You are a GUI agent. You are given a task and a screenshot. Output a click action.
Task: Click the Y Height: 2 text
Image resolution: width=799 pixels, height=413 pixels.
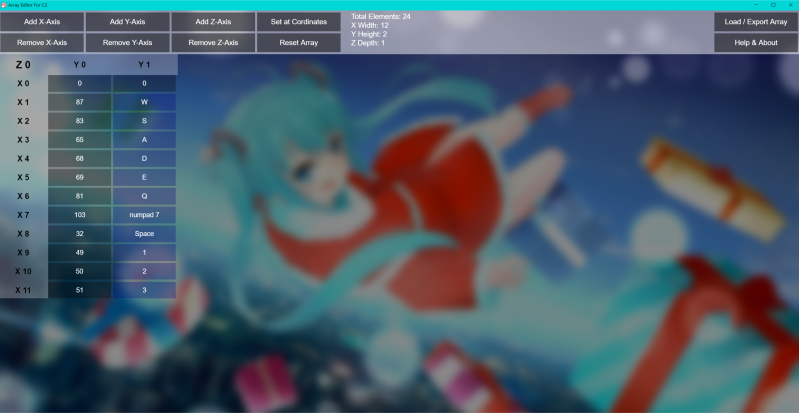click(x=369, y=34)
